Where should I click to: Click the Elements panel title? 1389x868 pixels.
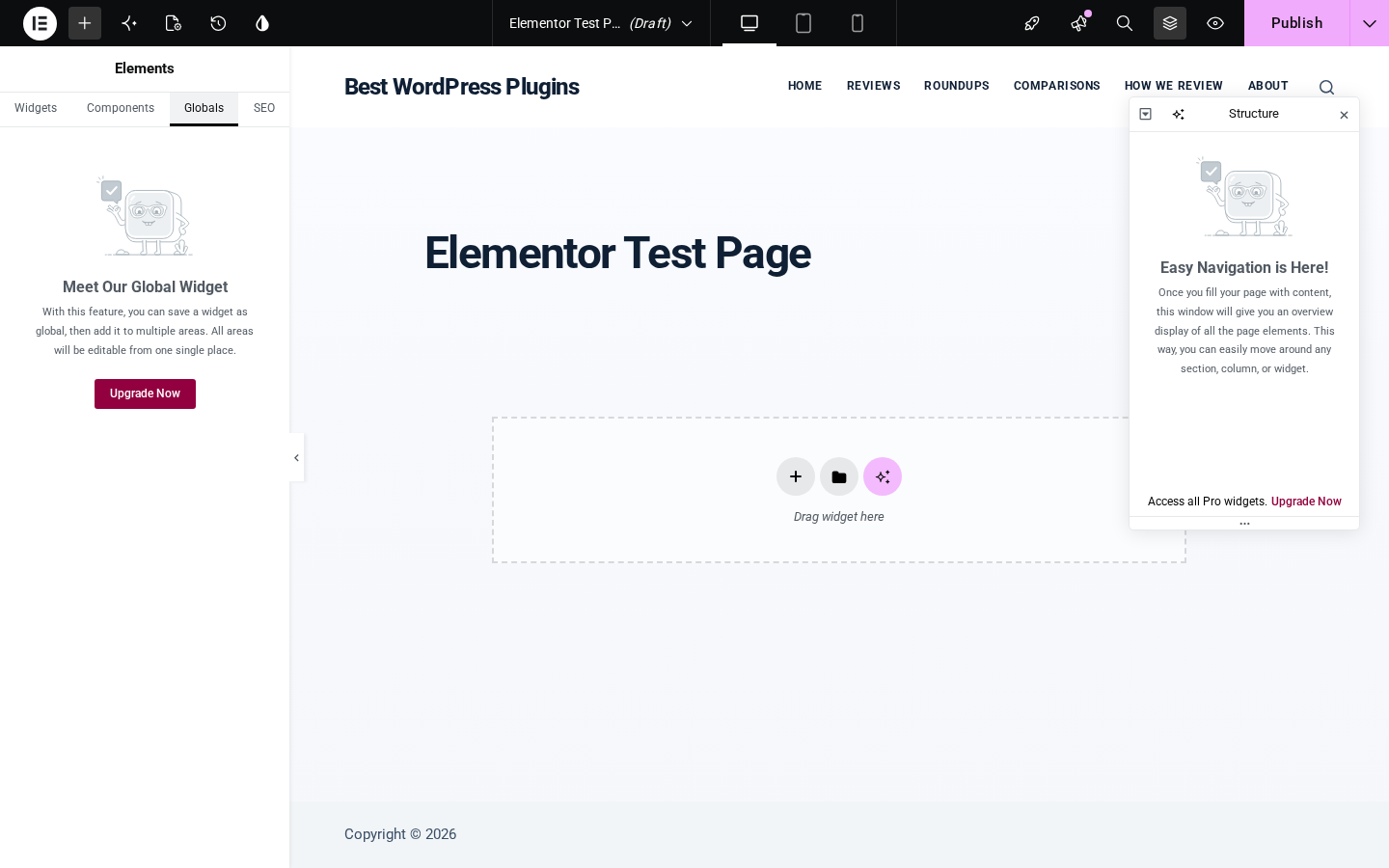(x=145, y=68)
